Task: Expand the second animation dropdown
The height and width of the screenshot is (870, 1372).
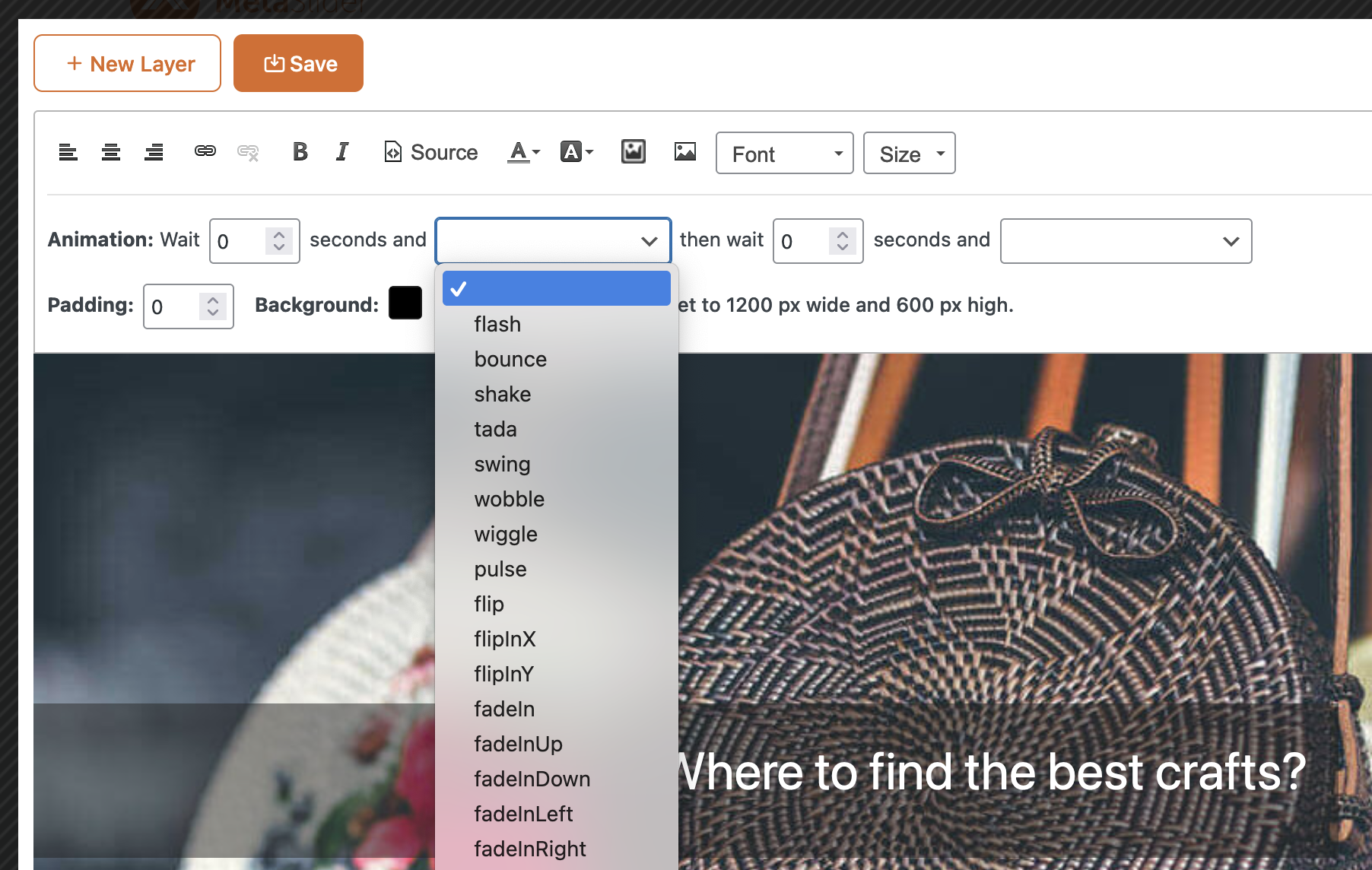Action: 1126,241
